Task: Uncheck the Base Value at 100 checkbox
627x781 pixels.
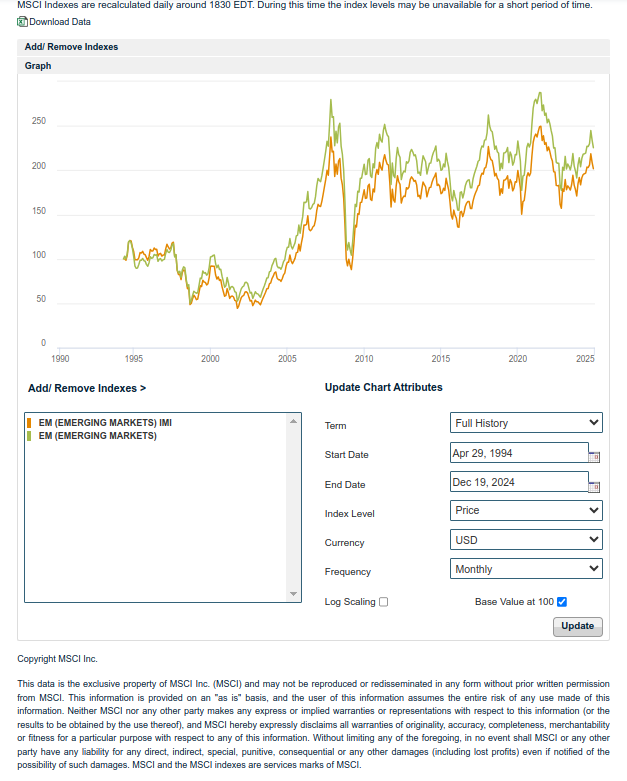Action: click(562, 602)
